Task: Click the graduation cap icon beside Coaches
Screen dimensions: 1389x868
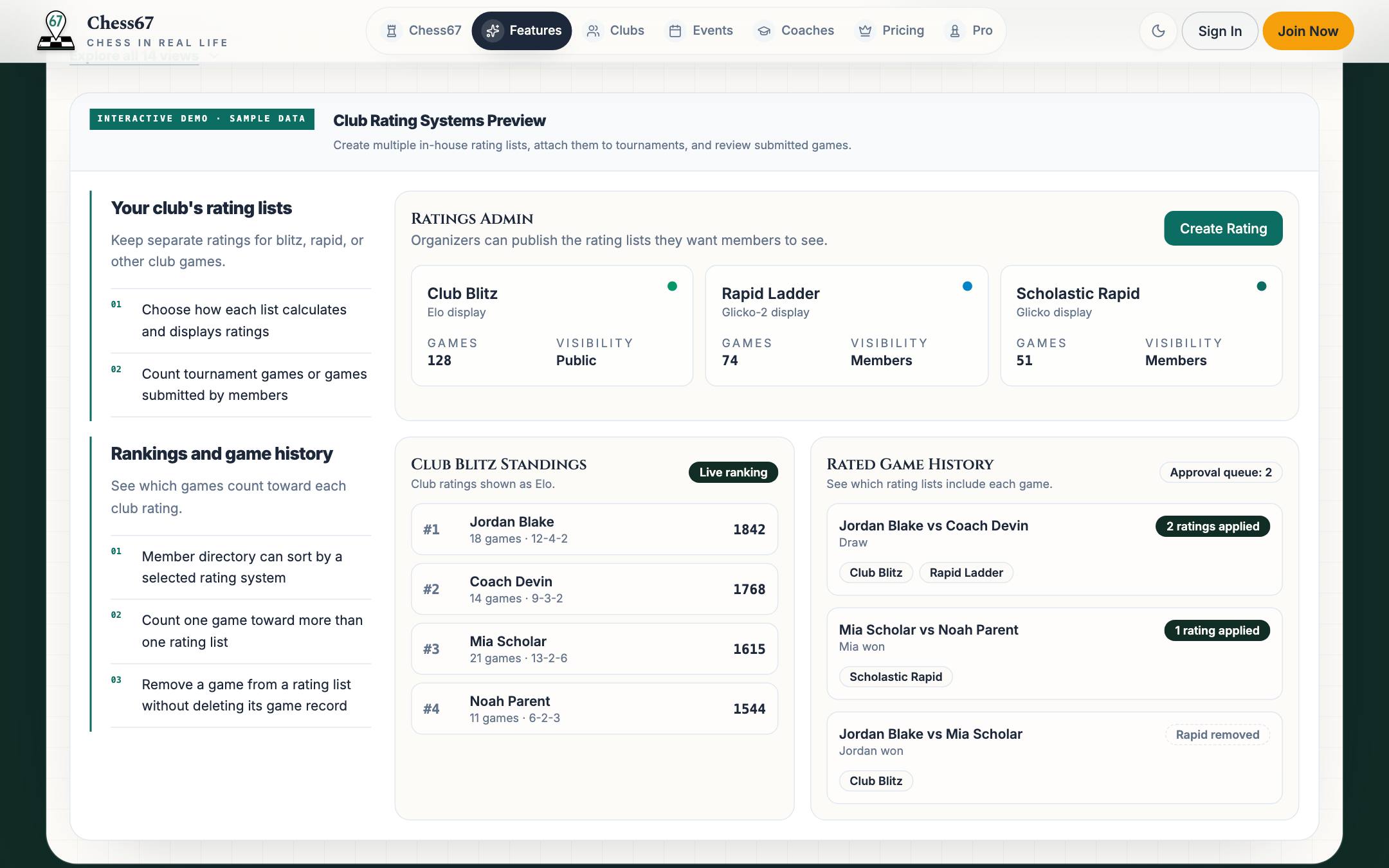Action: [764, 31]
